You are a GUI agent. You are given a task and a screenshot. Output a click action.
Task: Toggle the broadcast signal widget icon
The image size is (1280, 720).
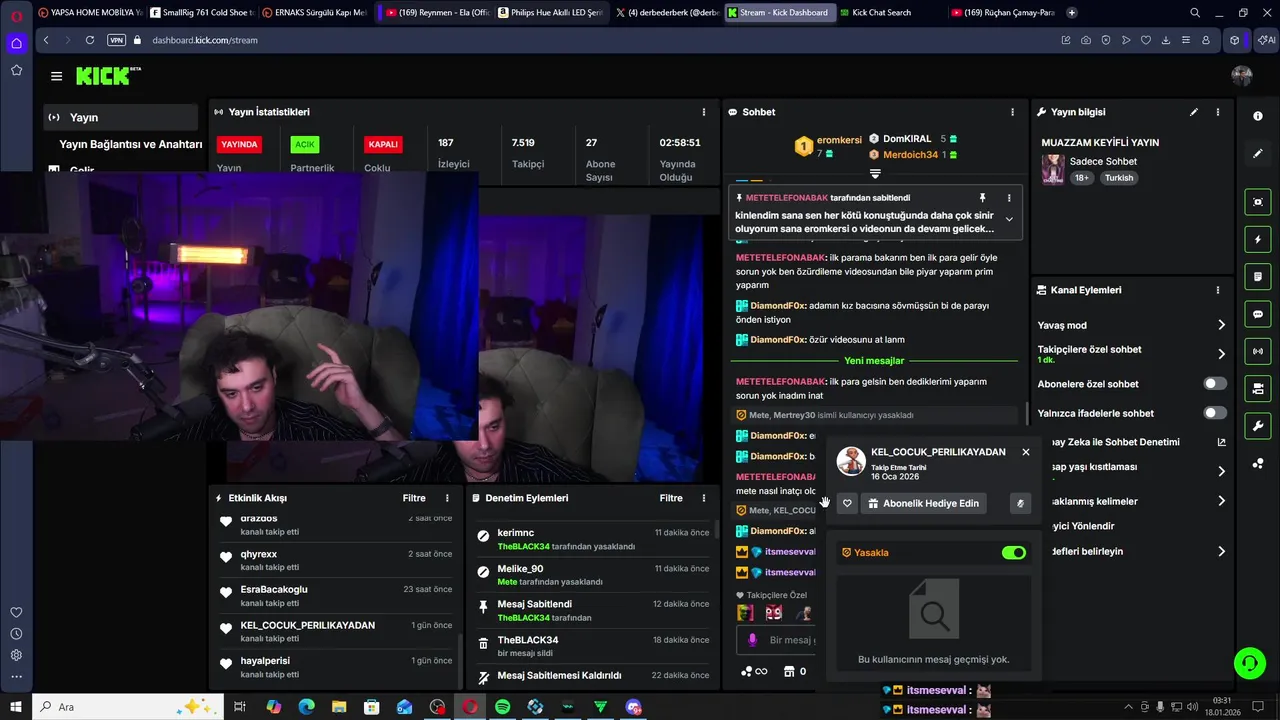tap(1258, 351)
